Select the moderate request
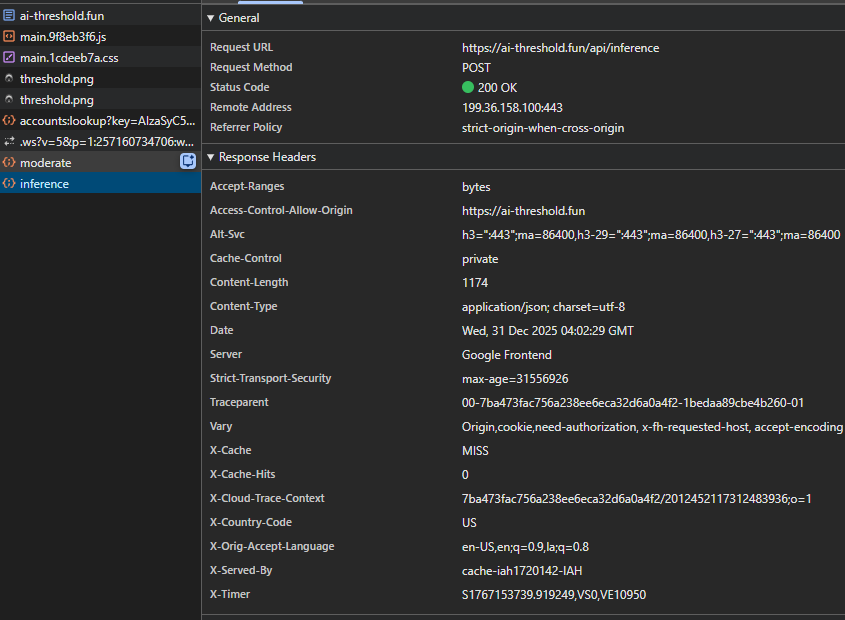Screen dimensions: 845x620 pyautogui.click(x=100, y=162)
